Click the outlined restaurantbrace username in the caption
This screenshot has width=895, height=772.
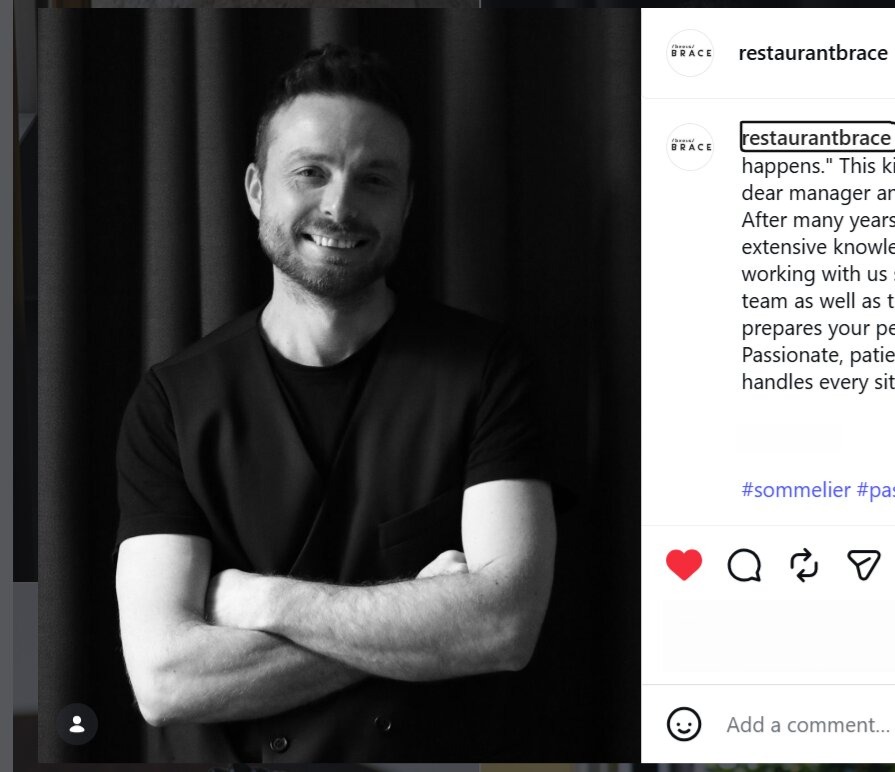coord(815,138)
